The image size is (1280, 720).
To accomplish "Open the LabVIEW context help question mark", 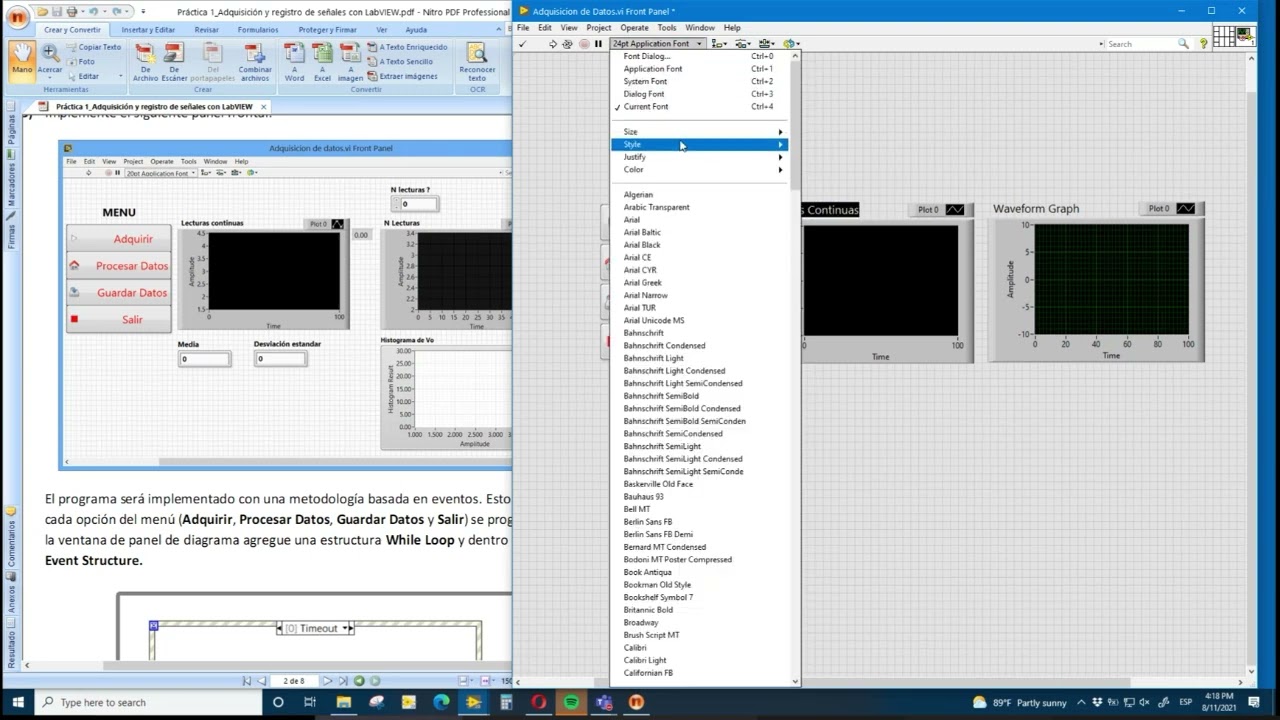I will (x=1204, y=44).
